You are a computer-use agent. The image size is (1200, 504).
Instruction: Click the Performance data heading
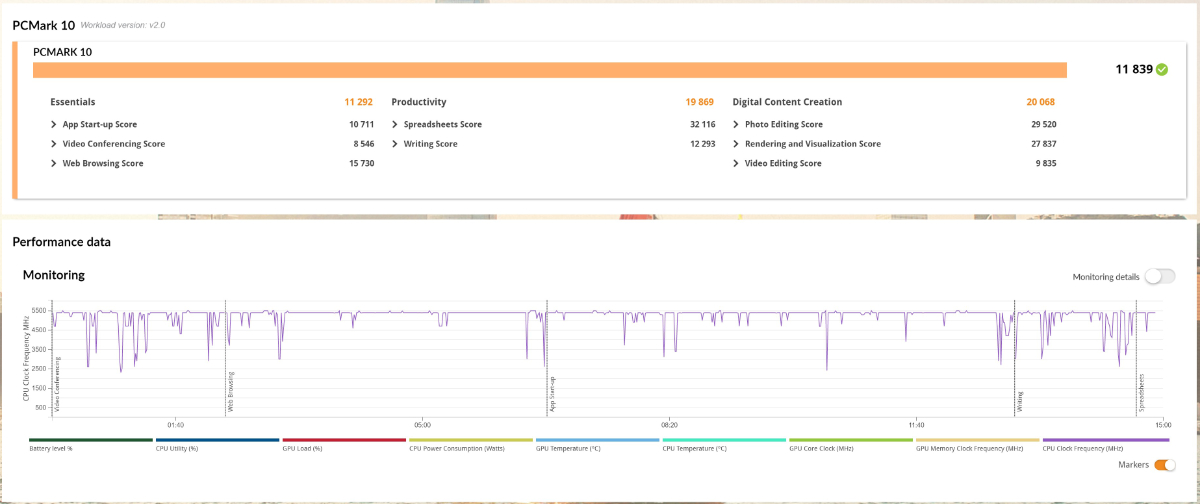(62, 242)
